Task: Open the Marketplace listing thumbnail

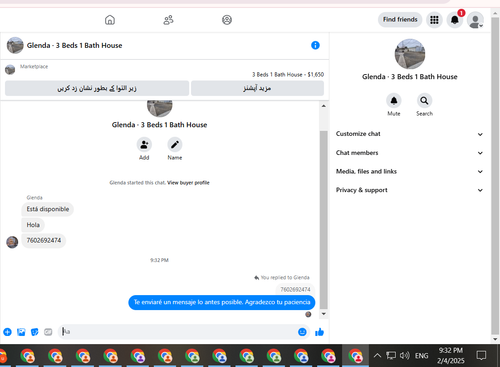Action: point(10,69)
